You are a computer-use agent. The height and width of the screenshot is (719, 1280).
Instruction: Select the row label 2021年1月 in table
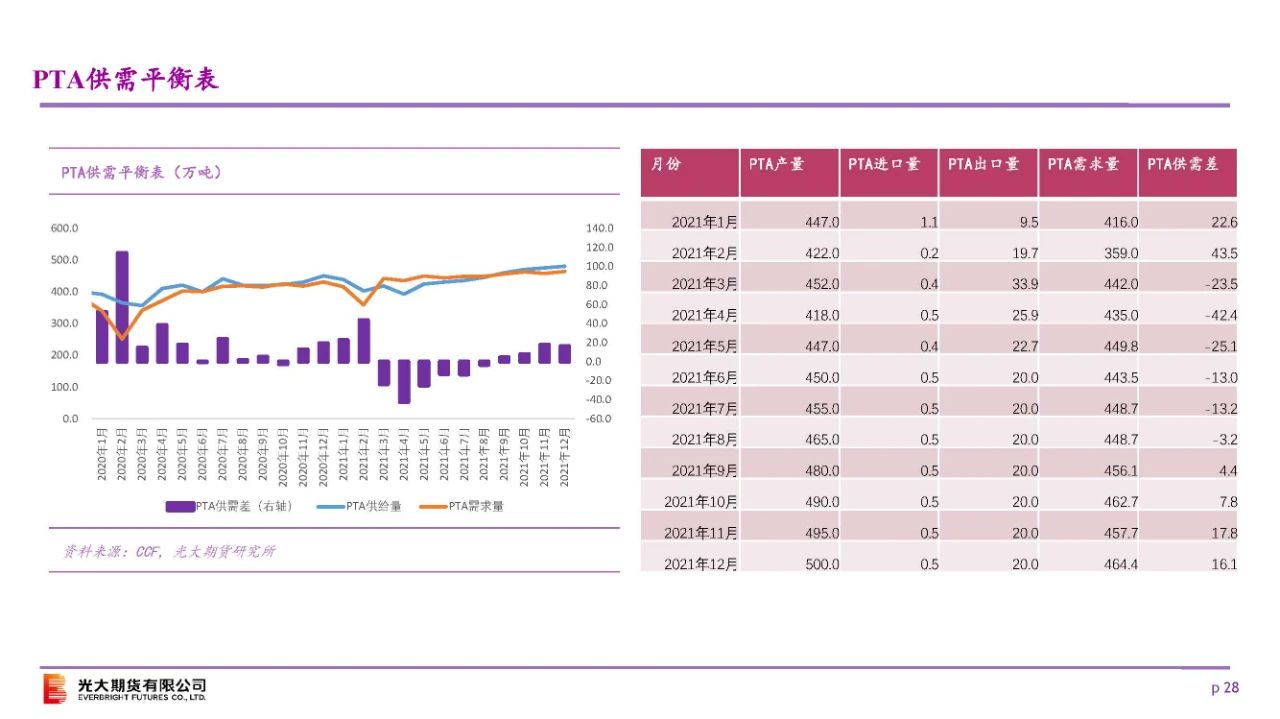704,222
